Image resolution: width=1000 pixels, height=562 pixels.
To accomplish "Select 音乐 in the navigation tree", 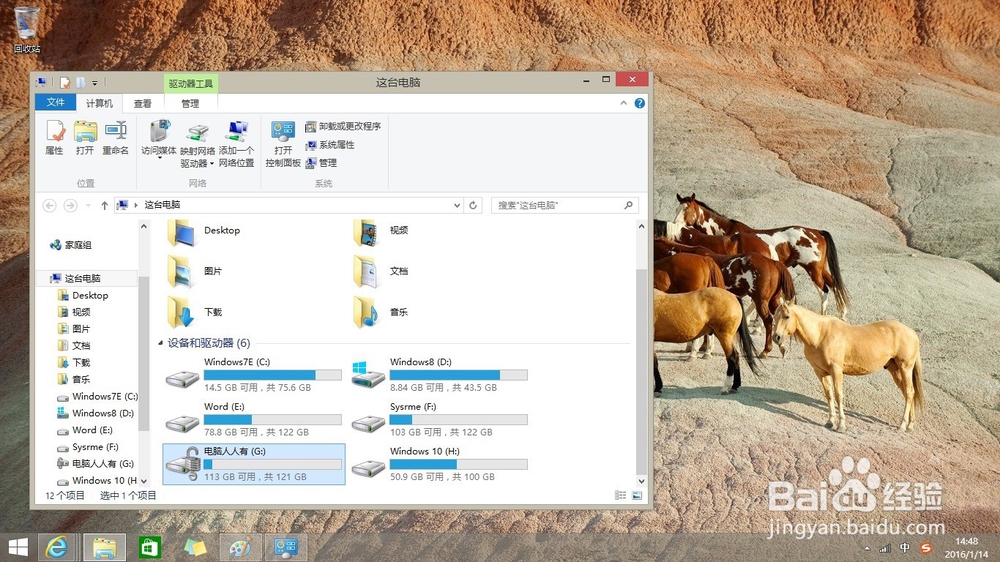I will (74, 379).
